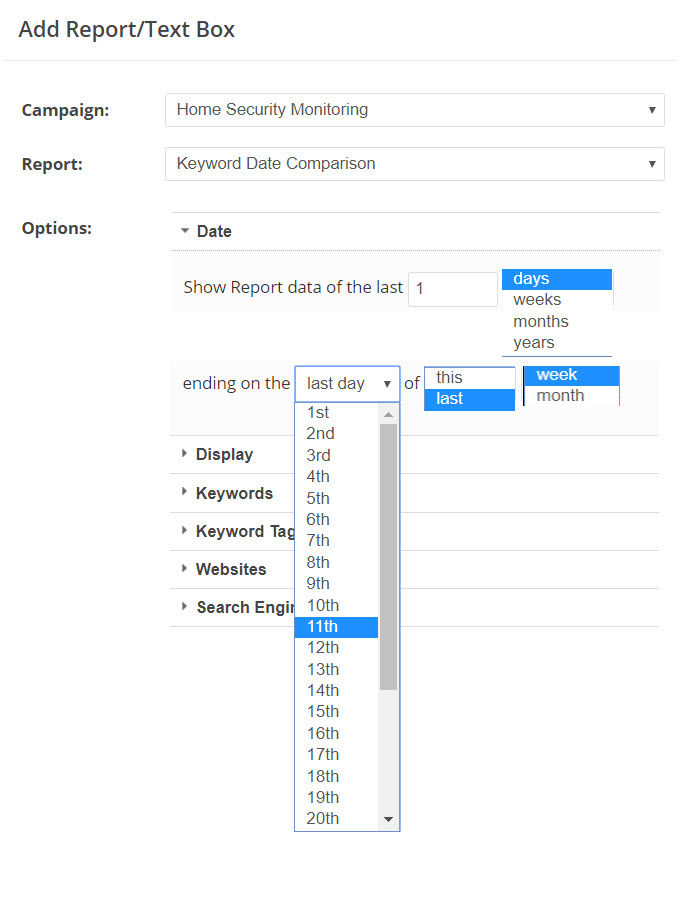Choose 'month' in the week/month list
This screenshot has width=685, height=900.
coord(561,396)
